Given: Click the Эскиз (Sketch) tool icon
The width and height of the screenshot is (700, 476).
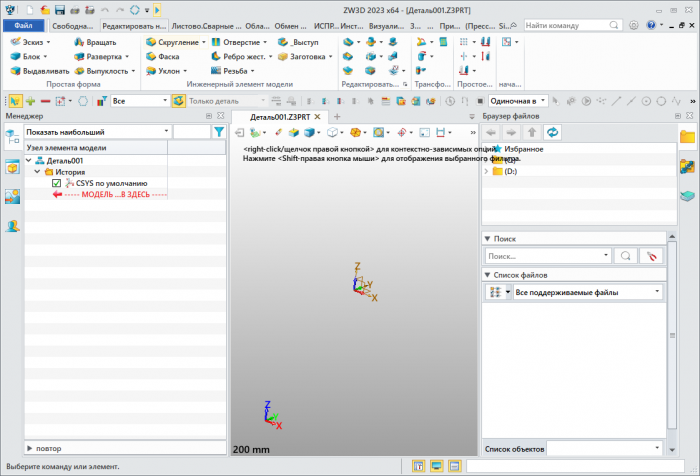Looking at the screenshot, I should pyautogui.click(x=15, y=42).
